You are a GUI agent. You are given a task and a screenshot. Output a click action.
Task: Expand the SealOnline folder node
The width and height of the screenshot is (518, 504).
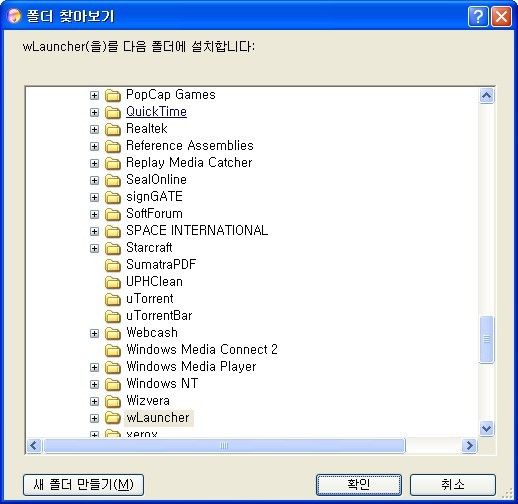(94, 181)
